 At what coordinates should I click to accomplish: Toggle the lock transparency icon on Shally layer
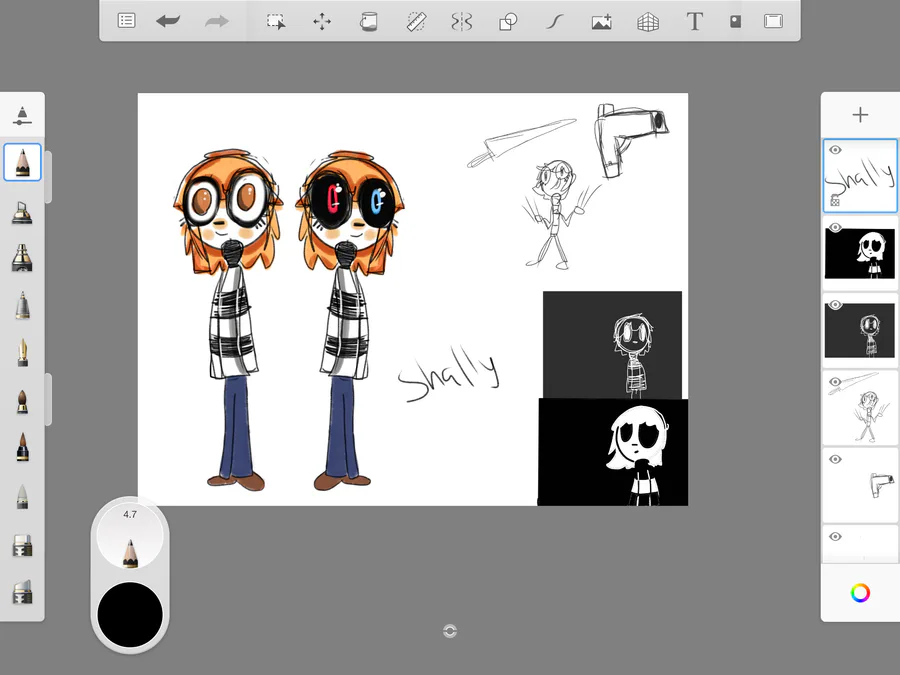point(835,200)
